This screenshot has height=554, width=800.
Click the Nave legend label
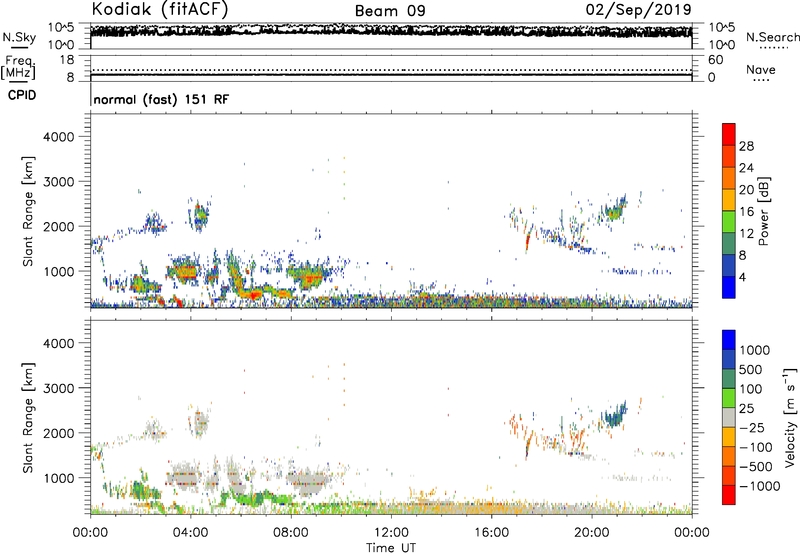pyautogui.click(x=761, y=69)
